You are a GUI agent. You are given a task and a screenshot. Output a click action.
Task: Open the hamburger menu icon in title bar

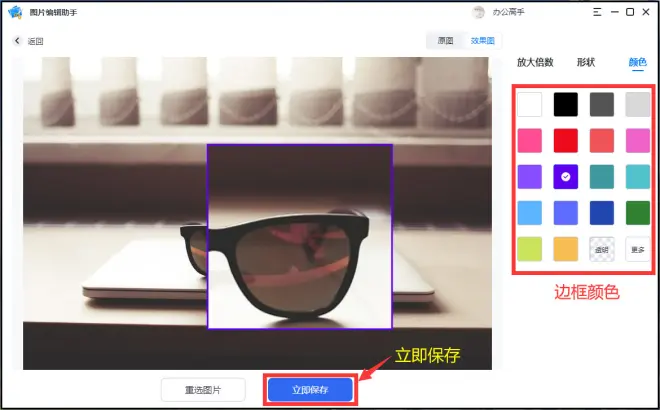click(x=597, y=12)
